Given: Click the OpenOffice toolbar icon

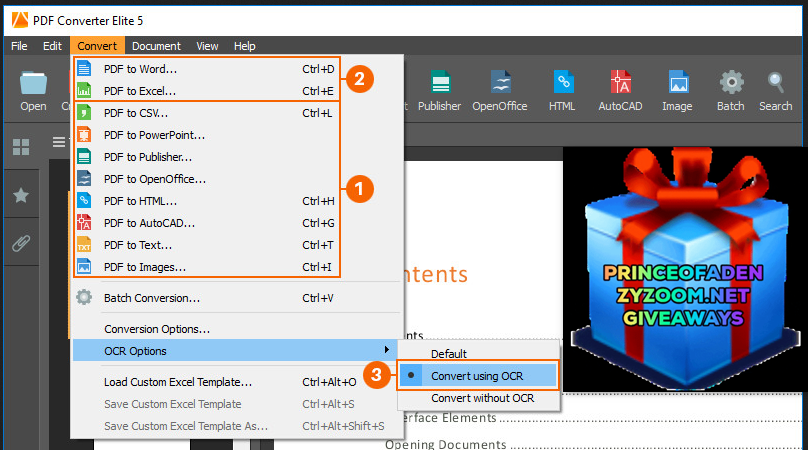Looking at the screenshot, I should (x=500, y=82).
